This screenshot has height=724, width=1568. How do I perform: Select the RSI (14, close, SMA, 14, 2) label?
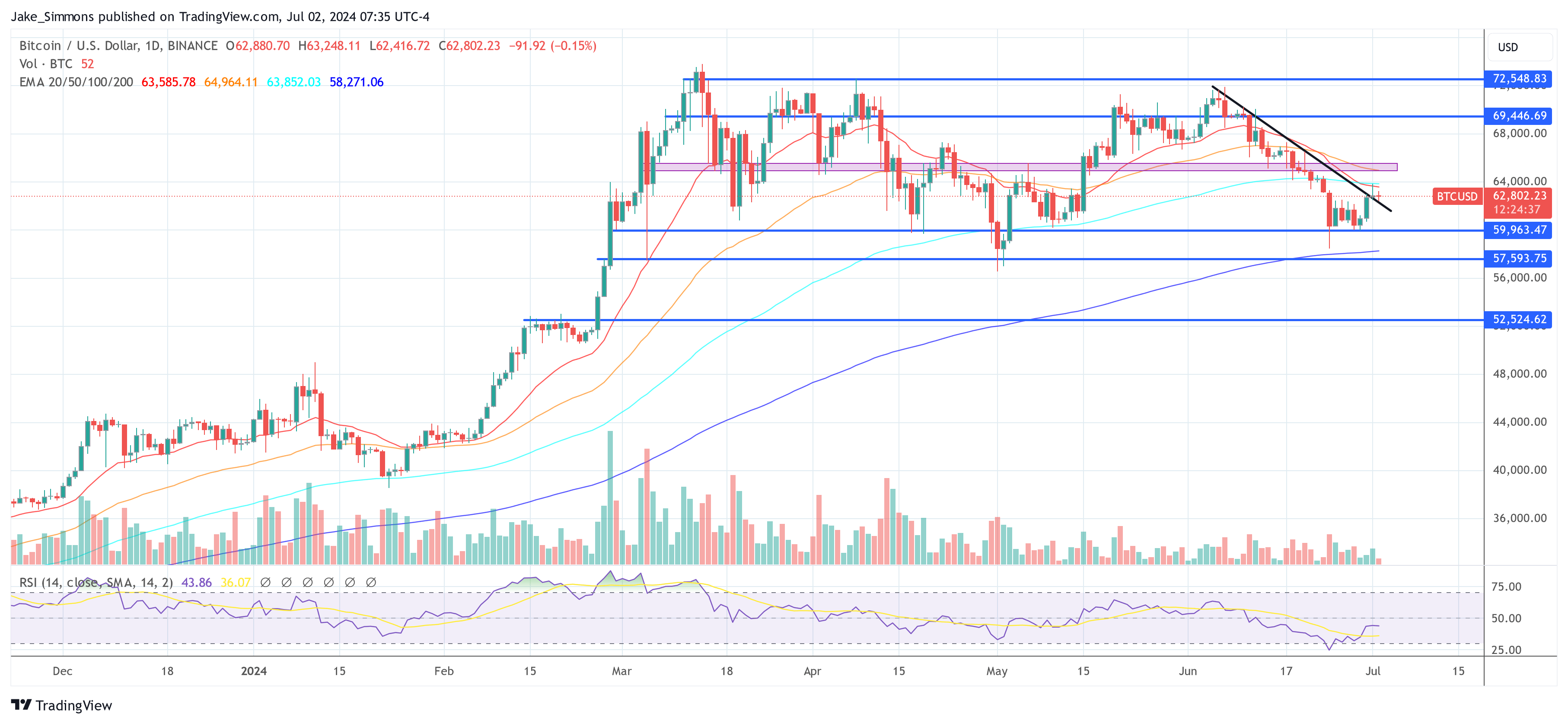(96, 583)
